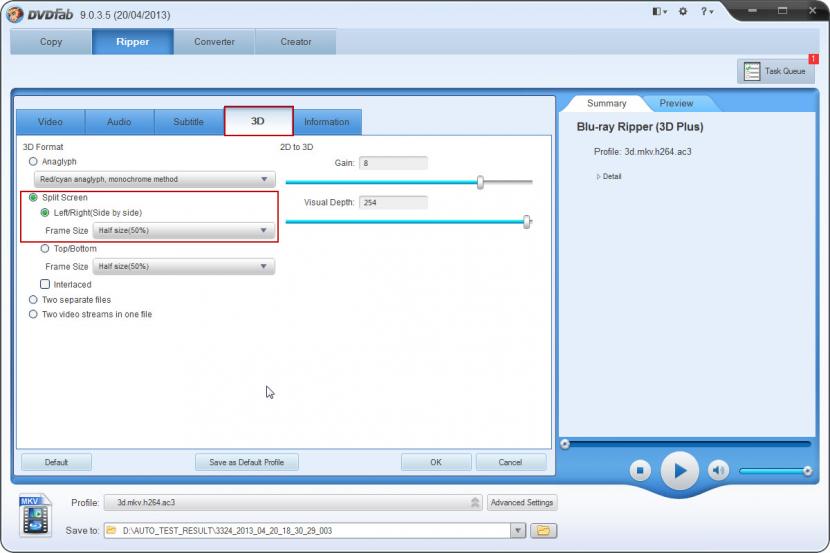The image size is (830, 553).
Task: Open Advanced Settings
Action: pyautogui.click(x=522, y=502)
